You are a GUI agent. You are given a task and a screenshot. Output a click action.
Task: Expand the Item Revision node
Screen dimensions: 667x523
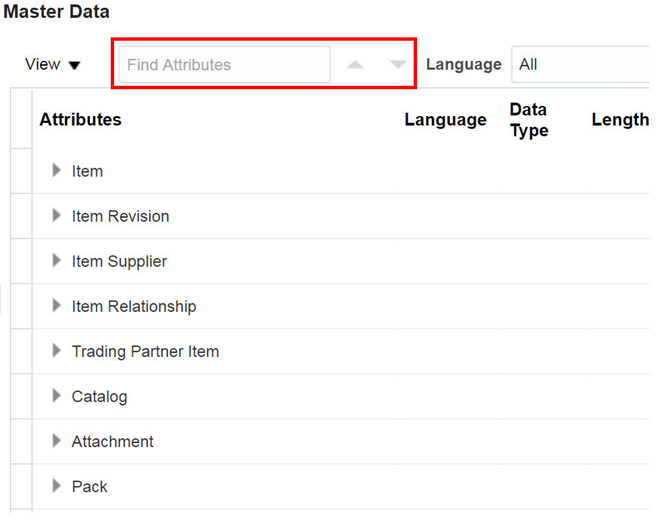(x=57, y=216)
